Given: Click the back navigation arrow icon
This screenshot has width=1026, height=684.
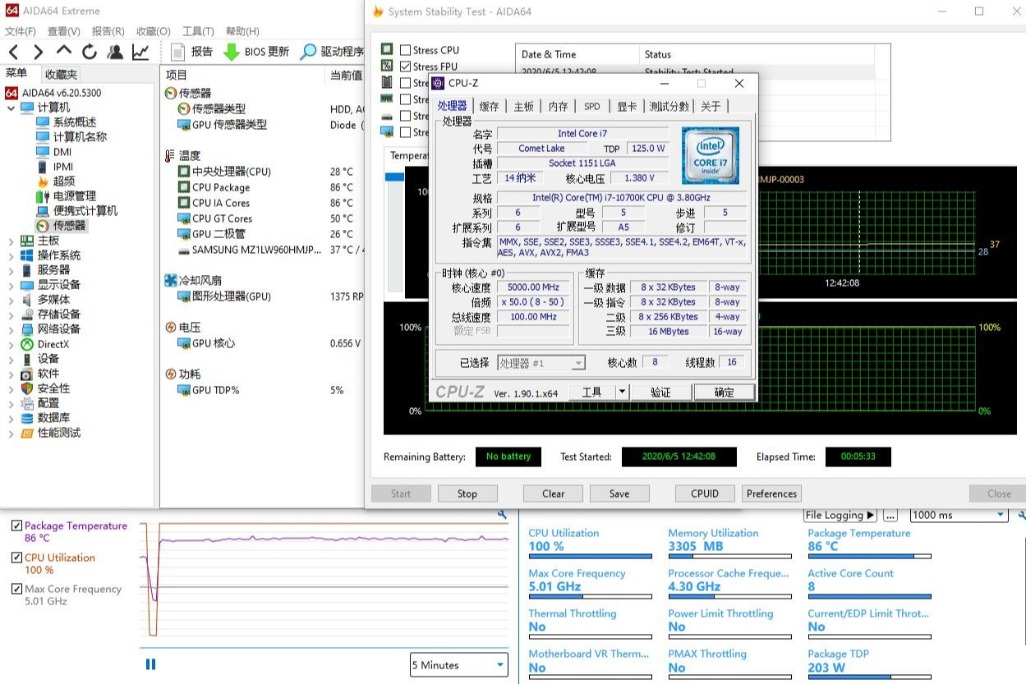Looking at the screenshot, I should tap(14, 52).
